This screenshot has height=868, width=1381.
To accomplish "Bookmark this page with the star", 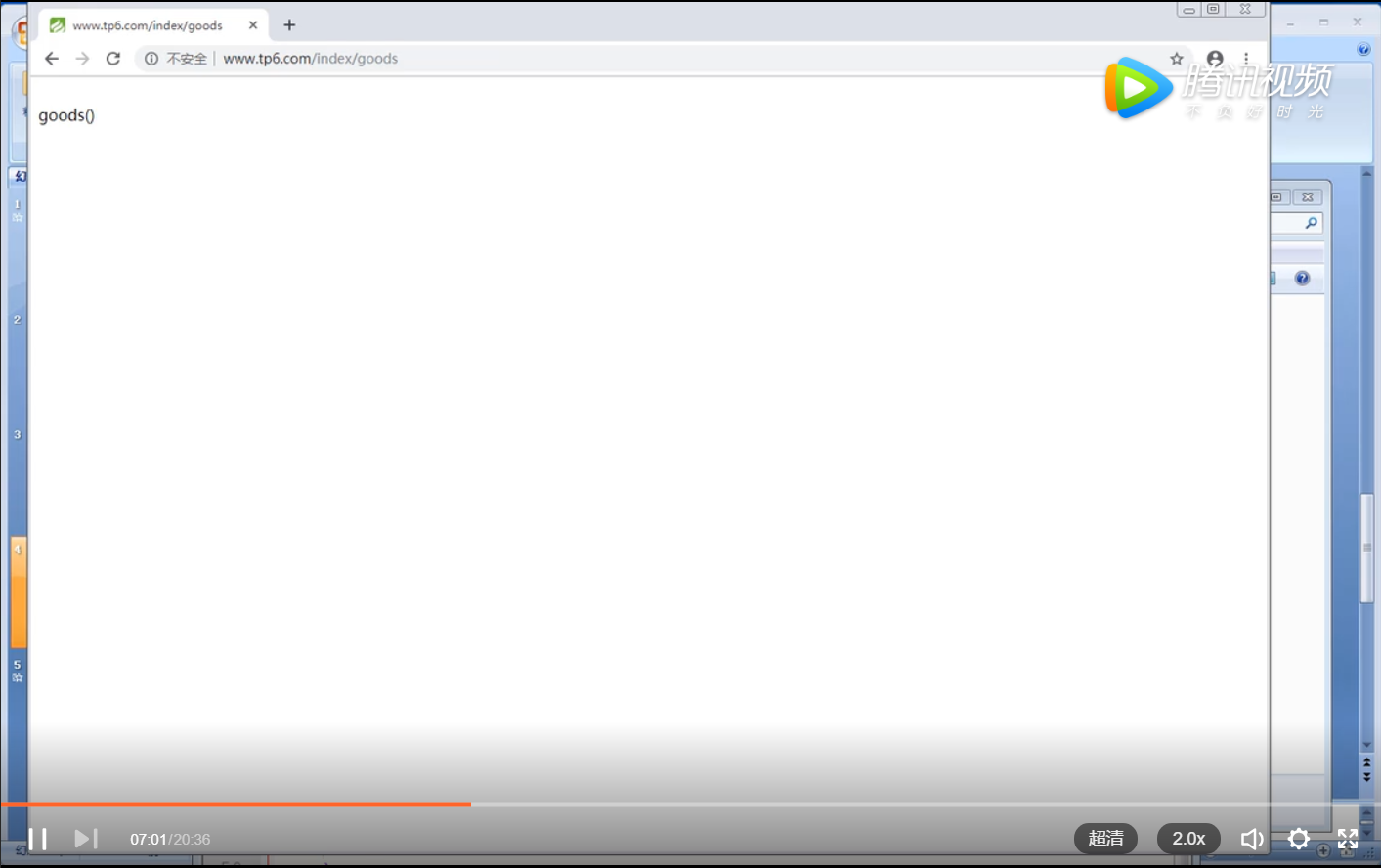I will (1177, 59).
